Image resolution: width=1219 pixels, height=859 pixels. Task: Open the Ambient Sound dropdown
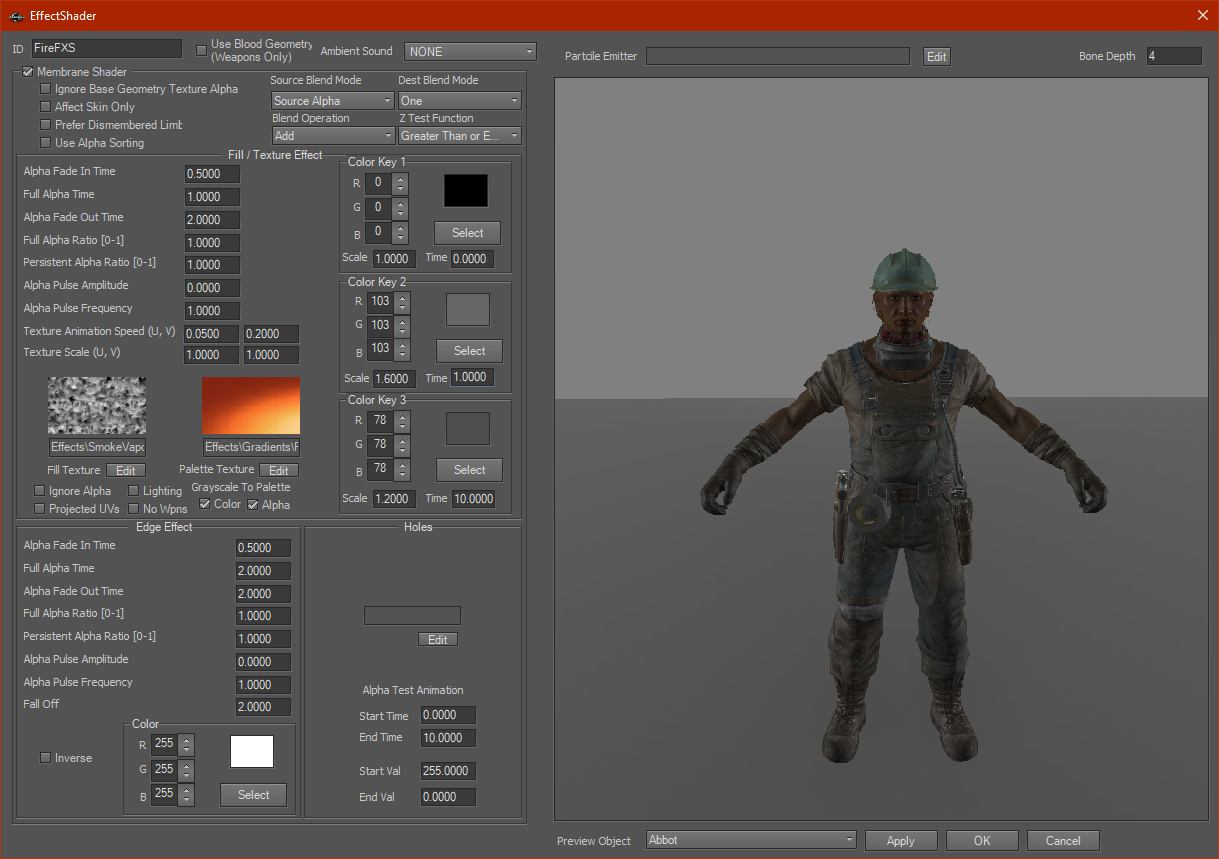[470, 51]
